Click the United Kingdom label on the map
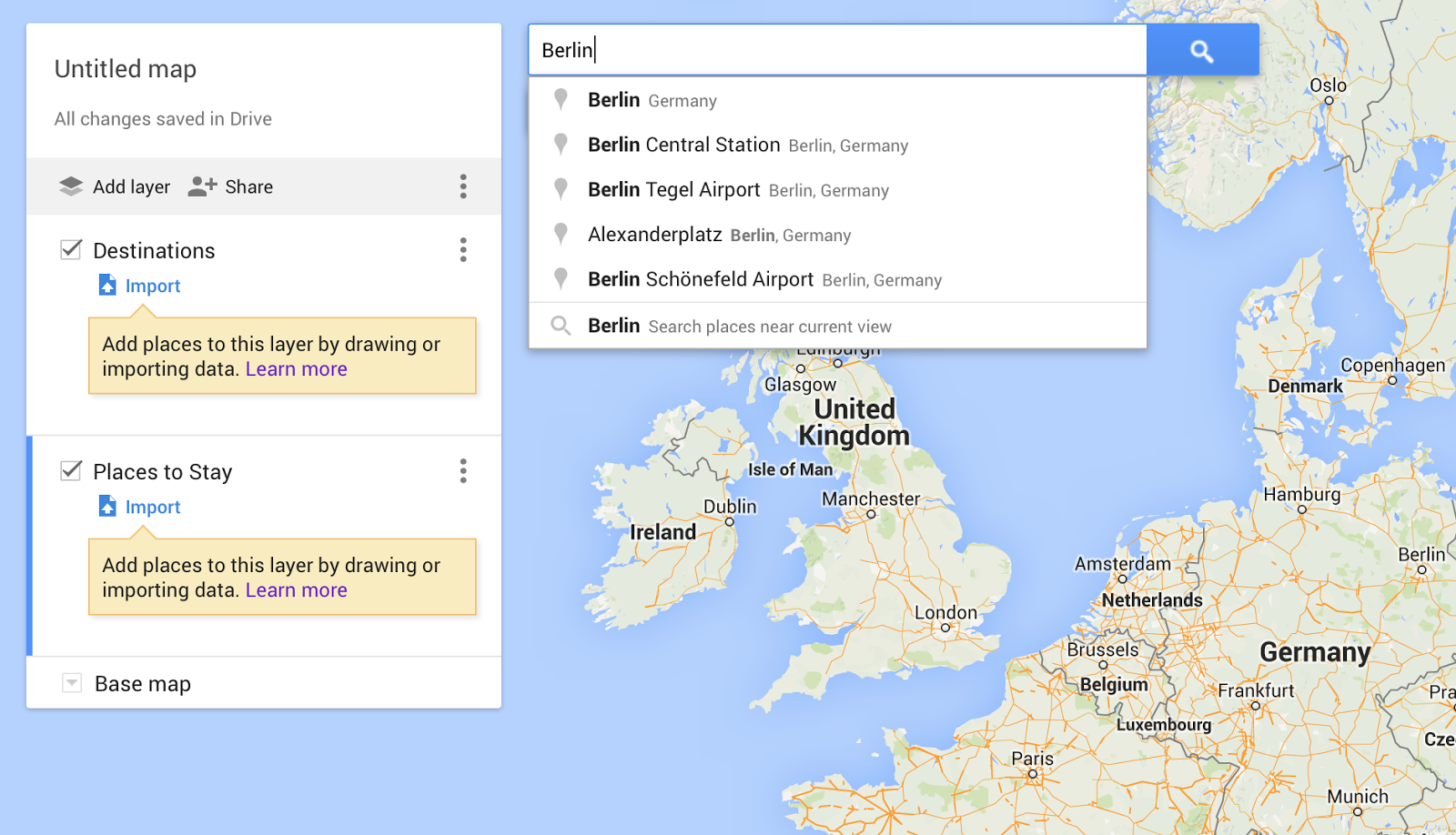Screen dimensions: 1456x835 pos(854,422)
